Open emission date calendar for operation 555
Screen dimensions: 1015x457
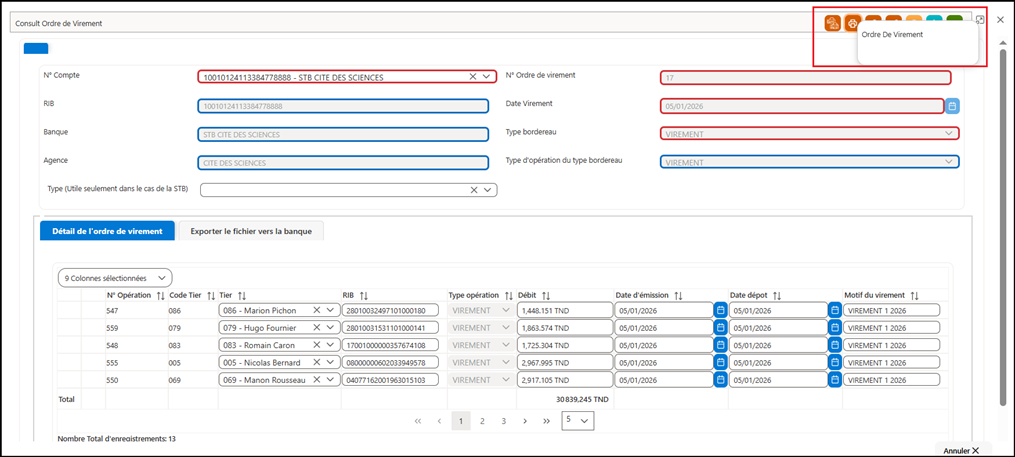[720, 362]
